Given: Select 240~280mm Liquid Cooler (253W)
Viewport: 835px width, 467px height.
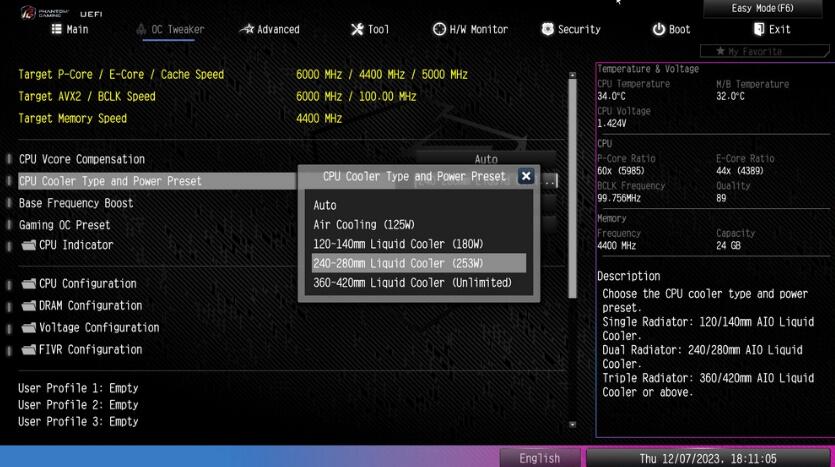Looking at the screenshot, I should pos(419,263).
